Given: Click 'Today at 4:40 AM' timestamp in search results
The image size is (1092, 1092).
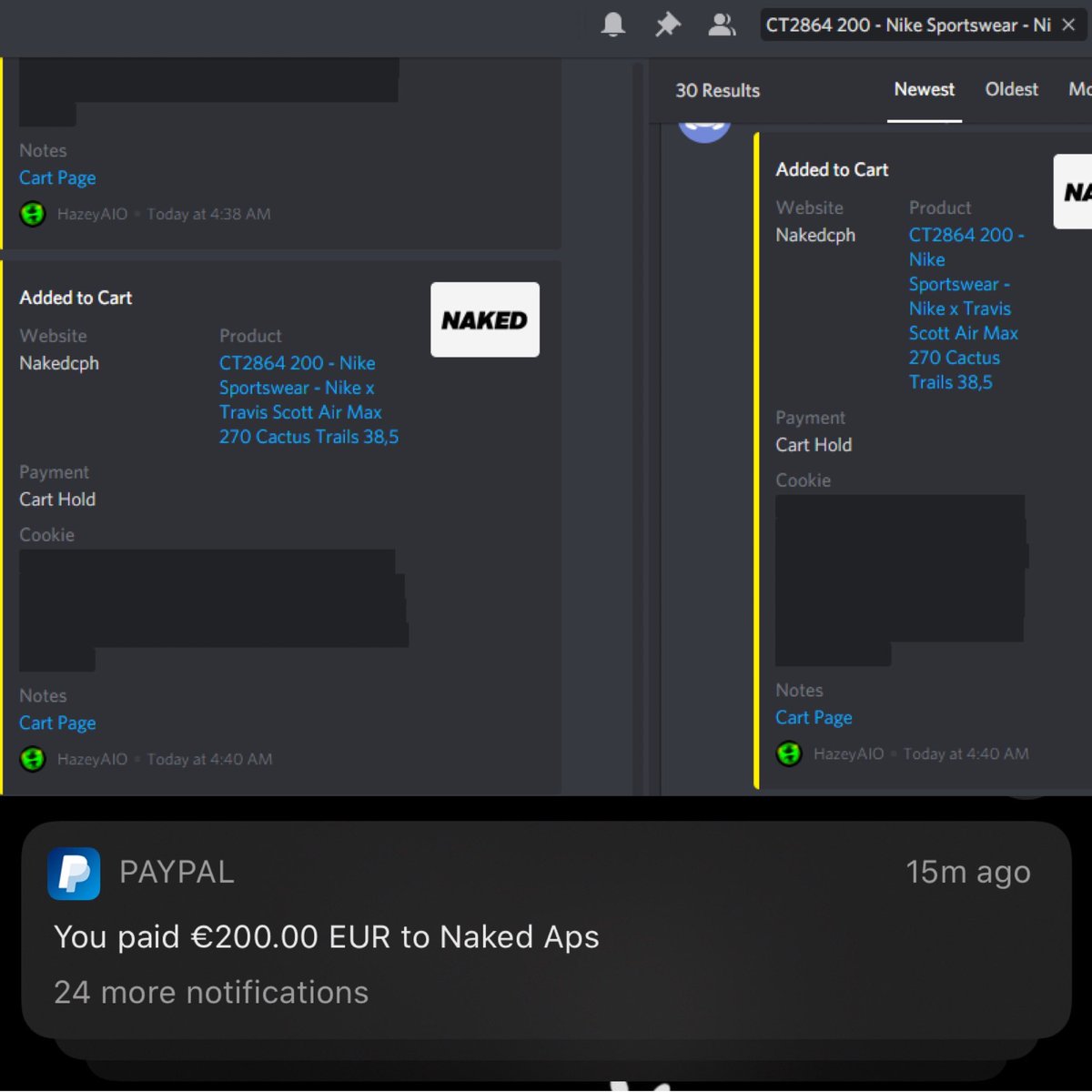Looking at the screenshot, I should (x=966, y=753).
